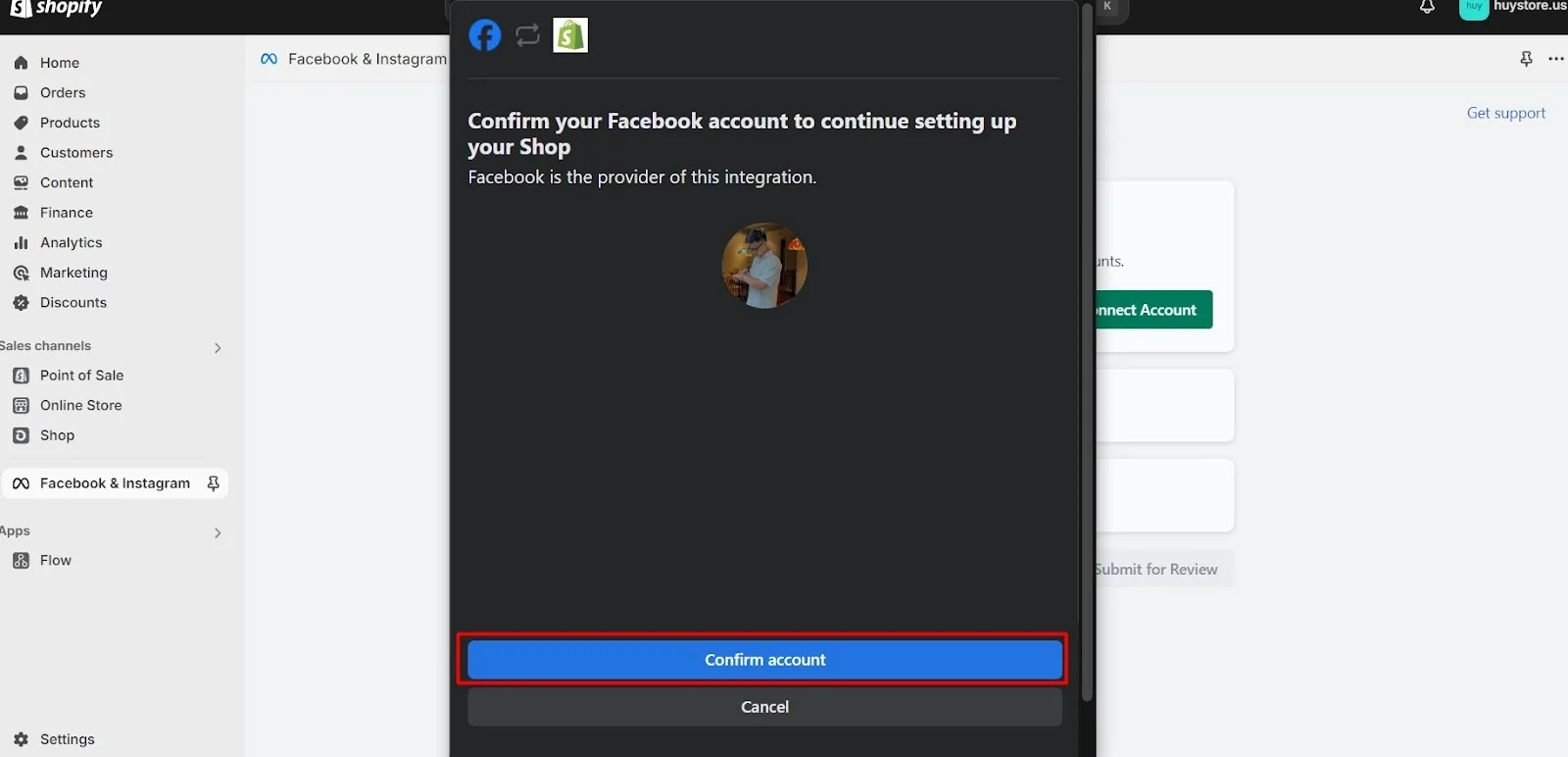Image resolution: width=1568 pixels, height=757 pixels.
Task: Open the Shop sales channel
Action: point(57,435)
